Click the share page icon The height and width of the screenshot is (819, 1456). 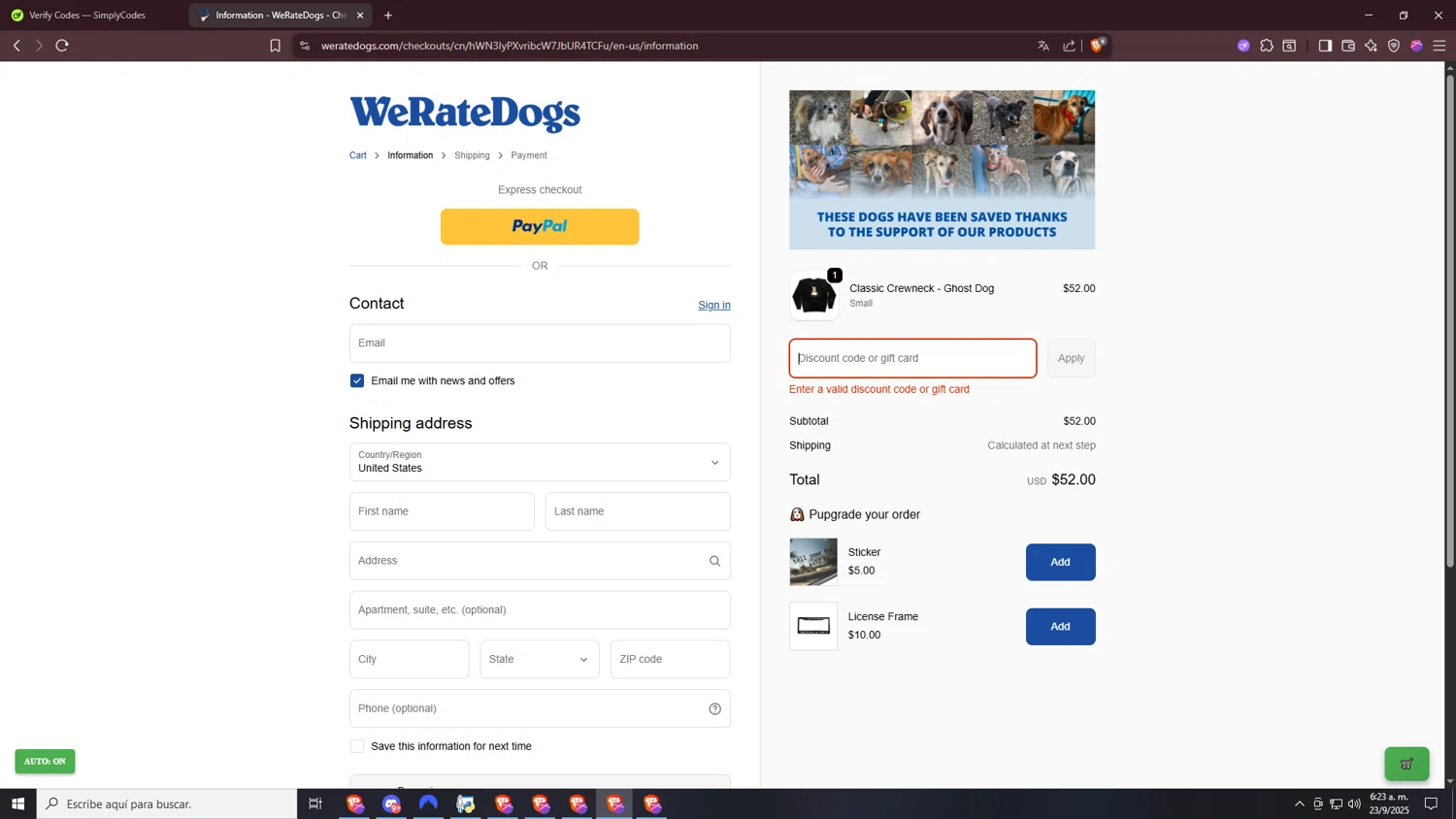click(1070, 46)
